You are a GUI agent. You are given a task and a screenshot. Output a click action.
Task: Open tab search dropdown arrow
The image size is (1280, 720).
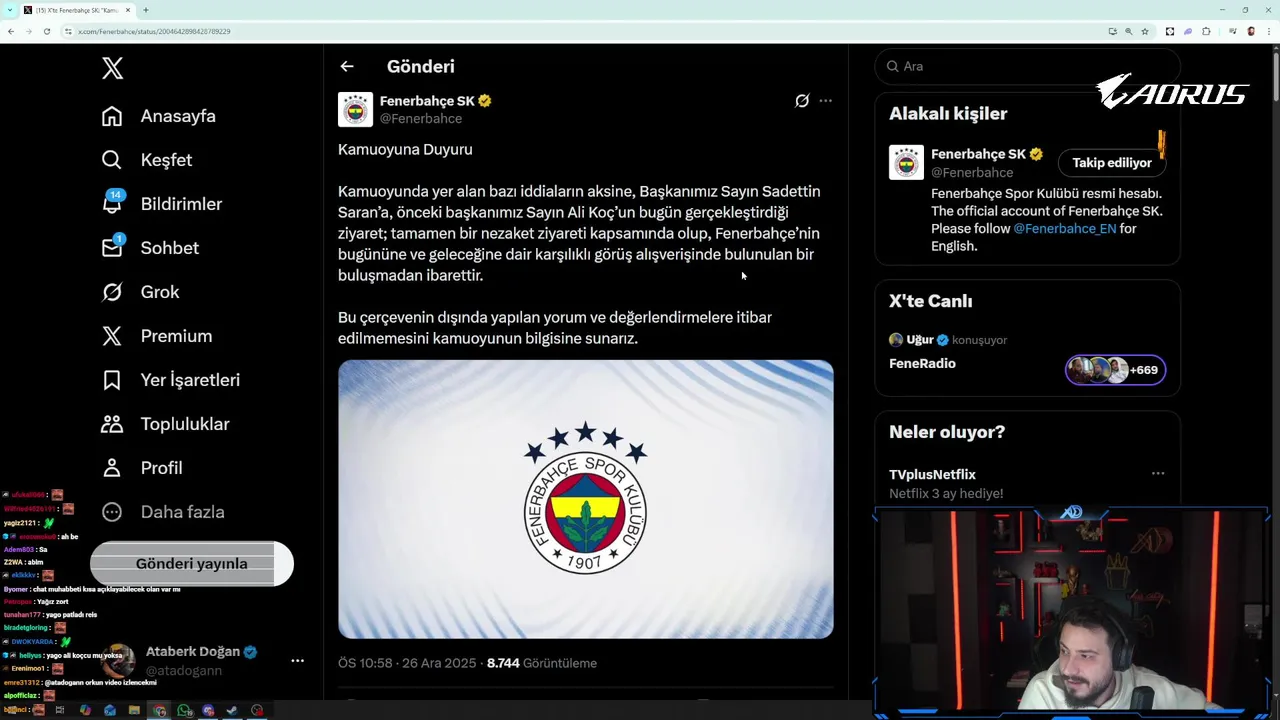pyautogui.click(x=11, y=10)
